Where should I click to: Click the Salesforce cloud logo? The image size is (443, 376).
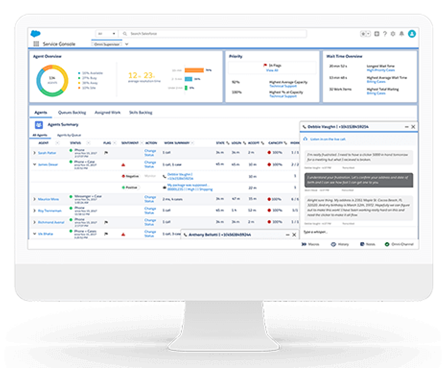(35, 33)
